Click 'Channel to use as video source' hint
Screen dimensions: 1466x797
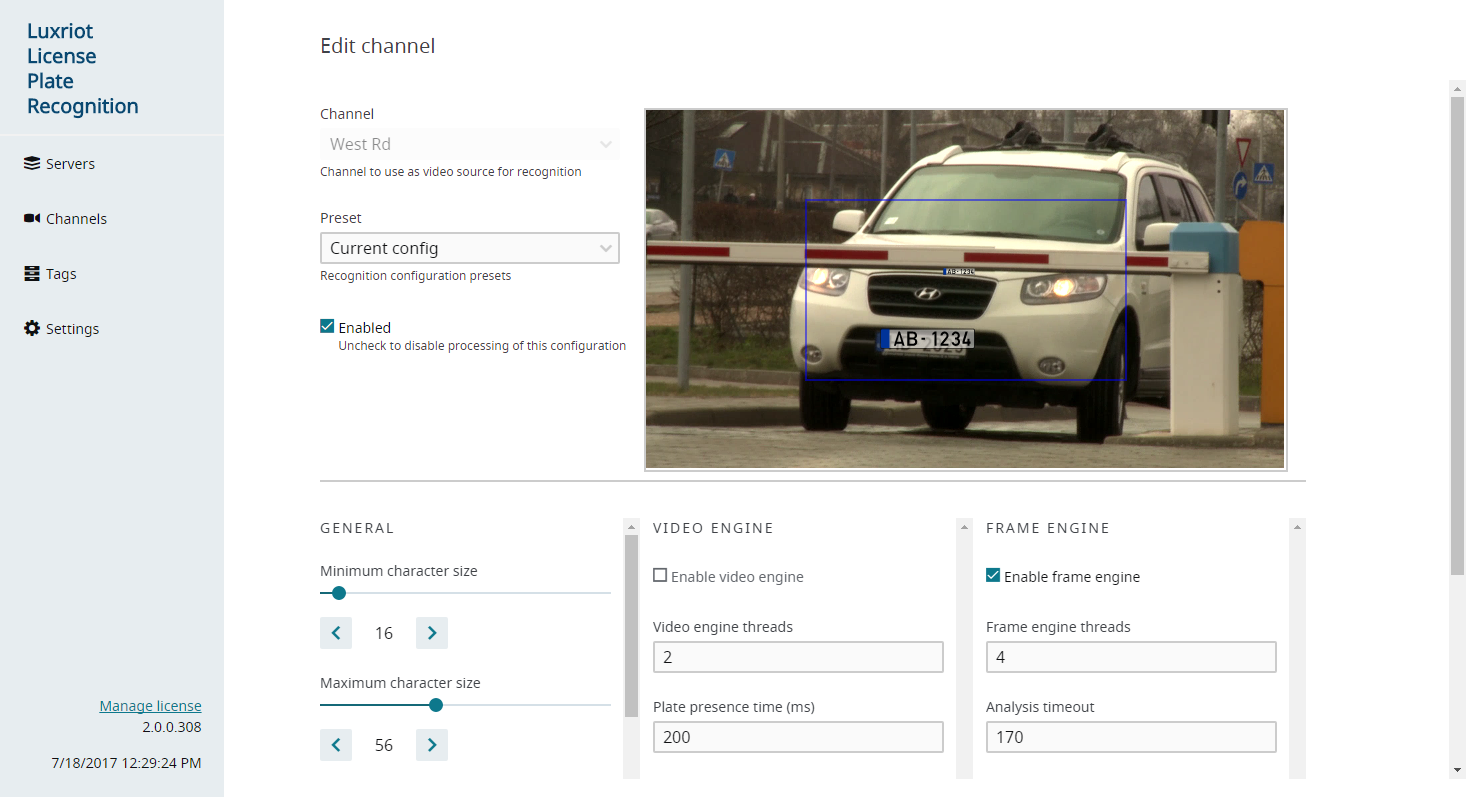coord(450,172)
